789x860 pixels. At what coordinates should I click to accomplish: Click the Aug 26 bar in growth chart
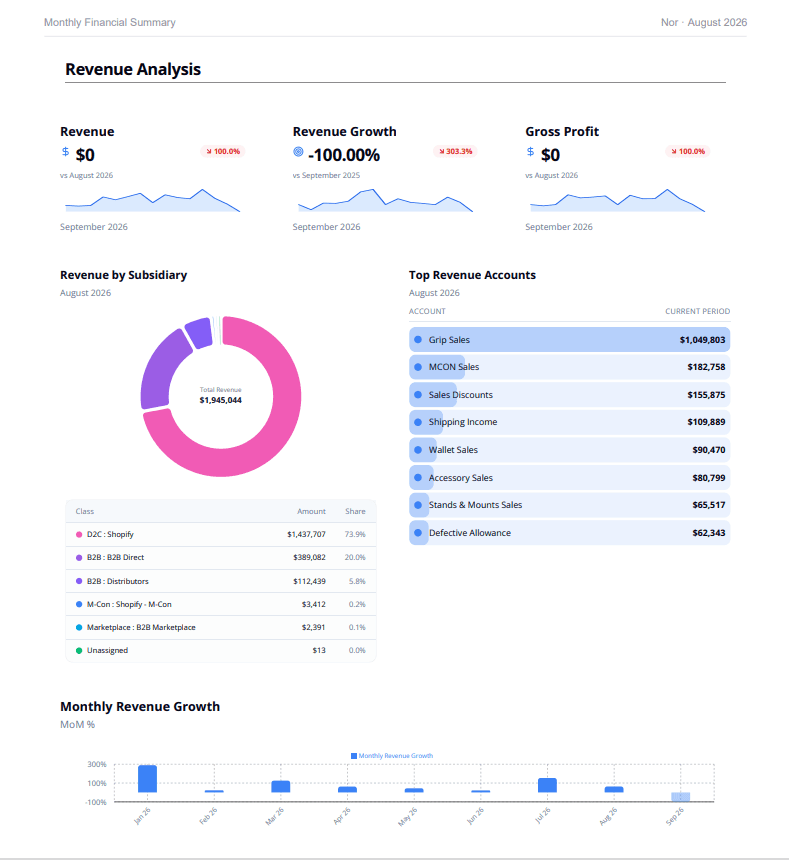point(614,789)
